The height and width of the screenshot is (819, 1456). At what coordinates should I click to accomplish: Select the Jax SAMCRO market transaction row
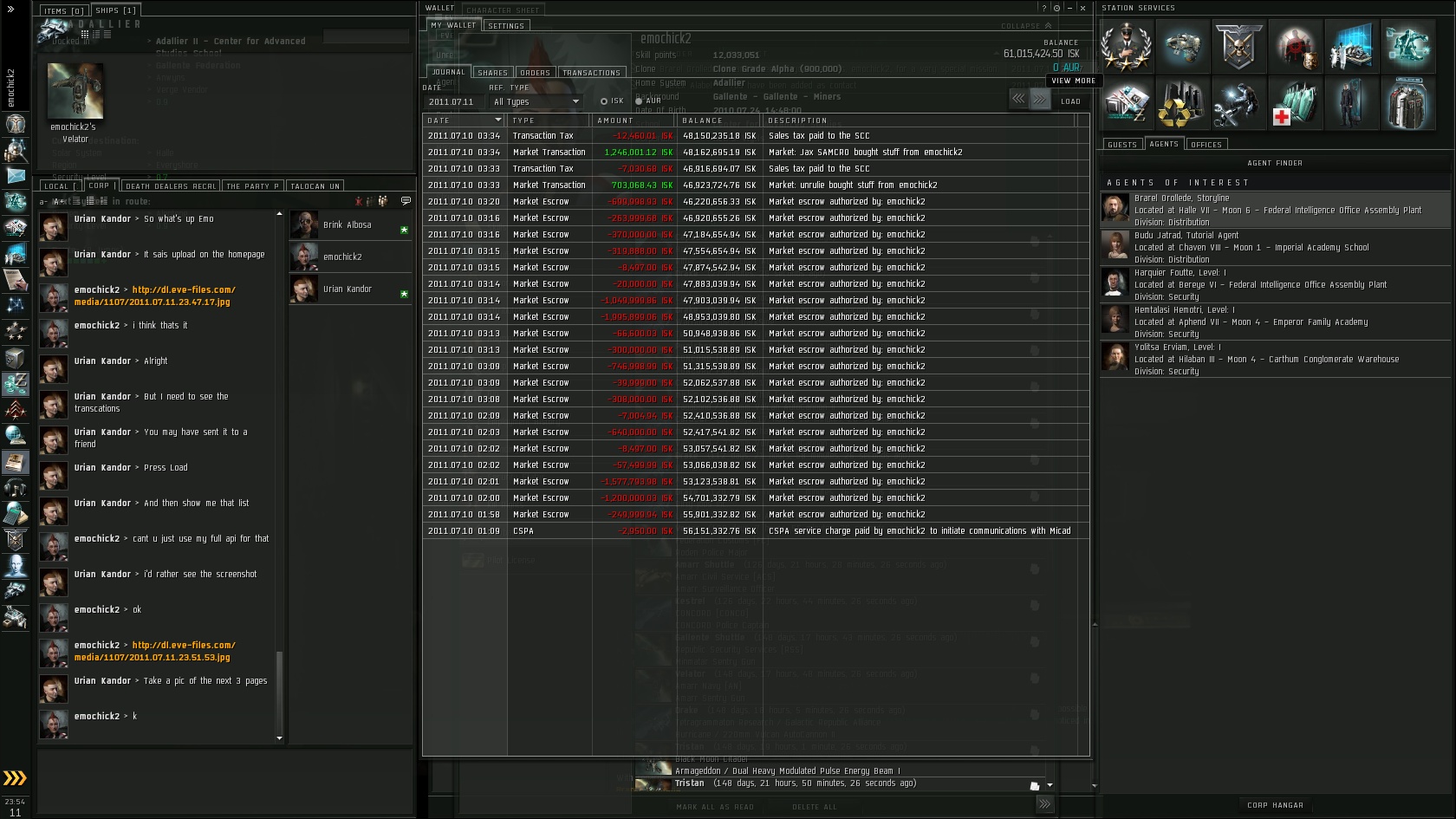[x=756, y=152]
